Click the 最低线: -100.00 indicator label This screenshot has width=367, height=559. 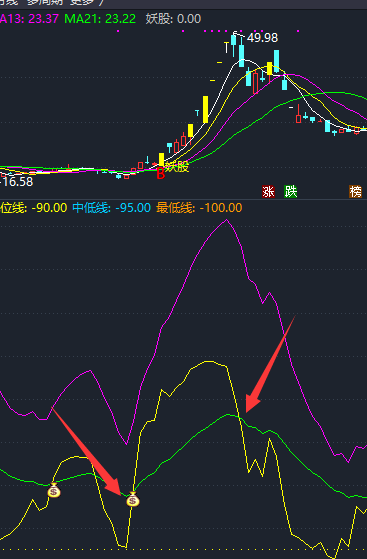(199, 207)
